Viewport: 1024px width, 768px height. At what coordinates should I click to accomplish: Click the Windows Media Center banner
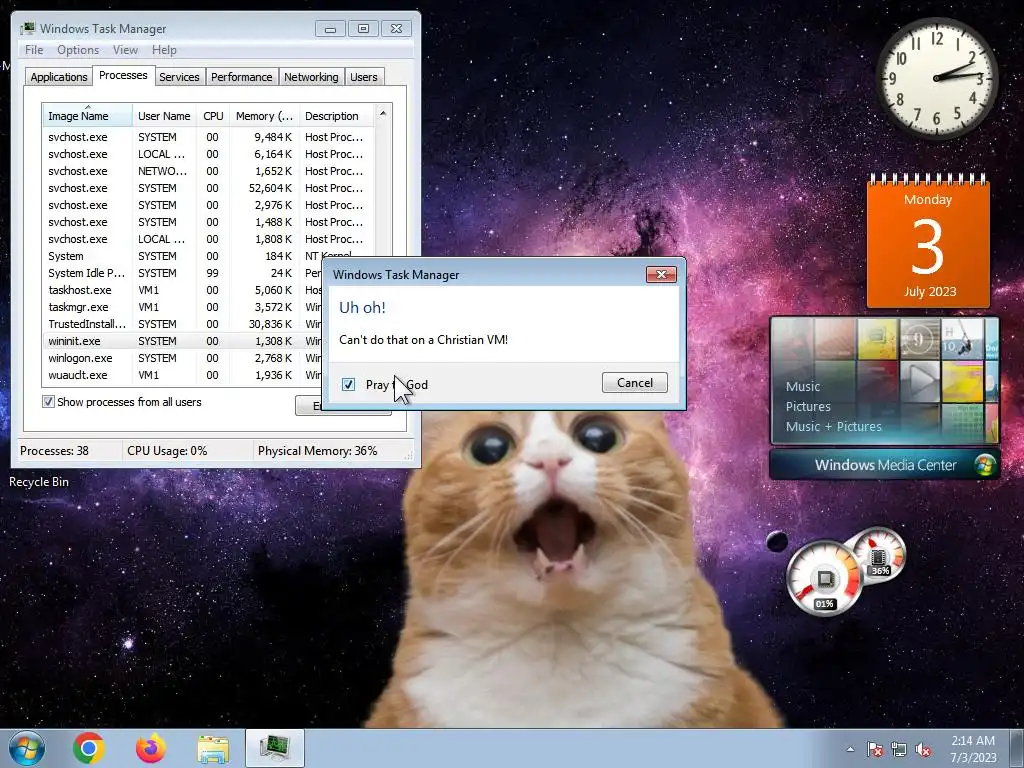885,465
